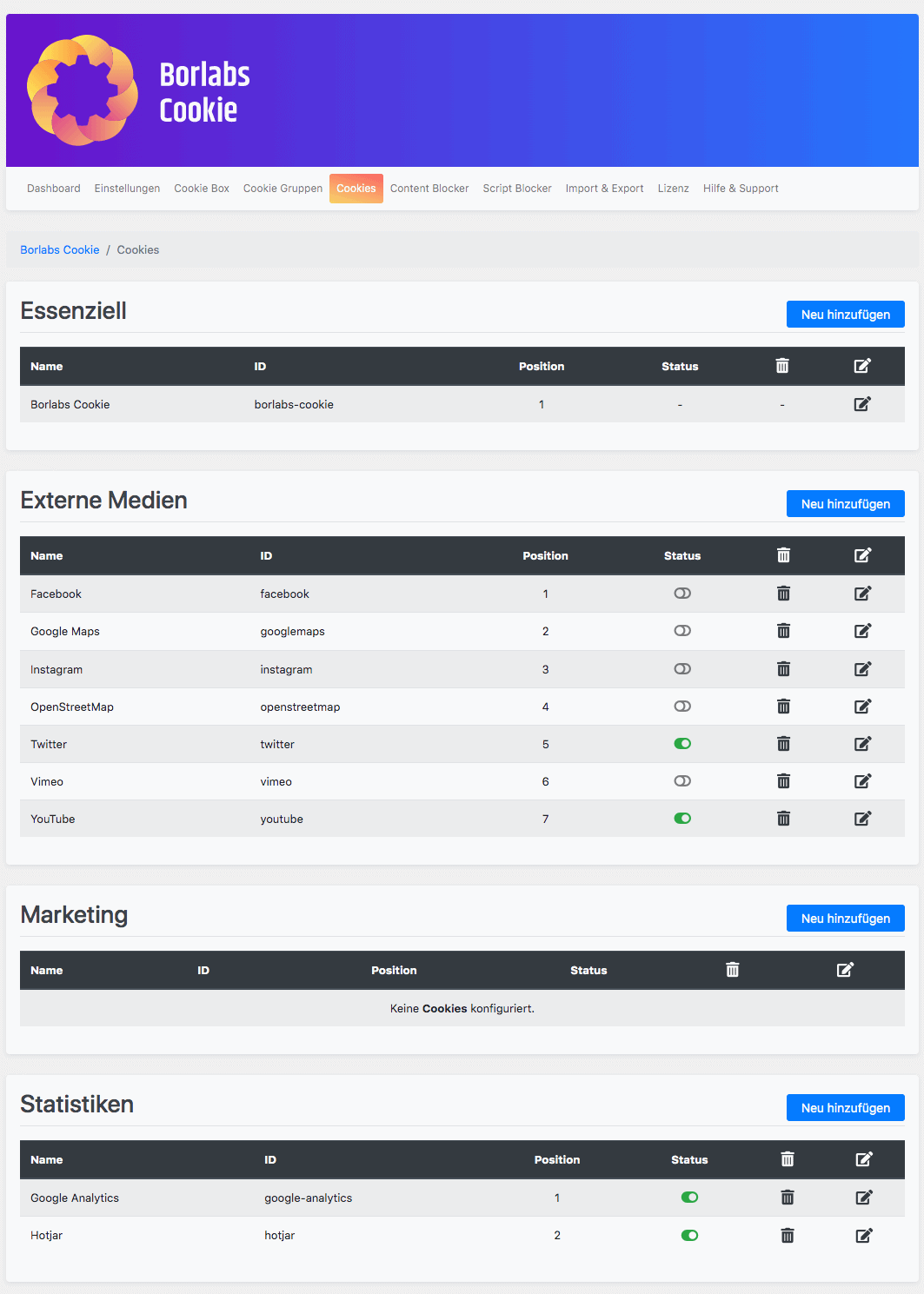Image resolution: width=924 pixels, height=1294 pixels.
Task: Edit the Vimeo cookie
Action: coord(862,781)
